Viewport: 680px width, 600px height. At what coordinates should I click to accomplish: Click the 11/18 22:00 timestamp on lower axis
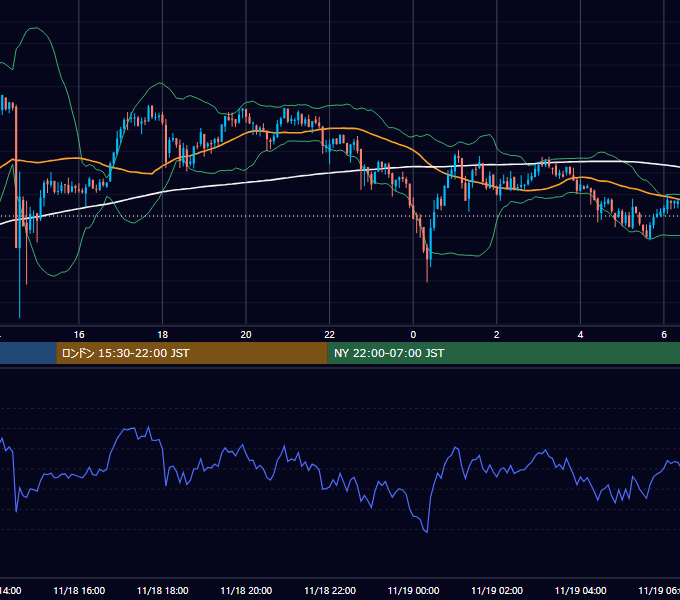coord(330,591)
